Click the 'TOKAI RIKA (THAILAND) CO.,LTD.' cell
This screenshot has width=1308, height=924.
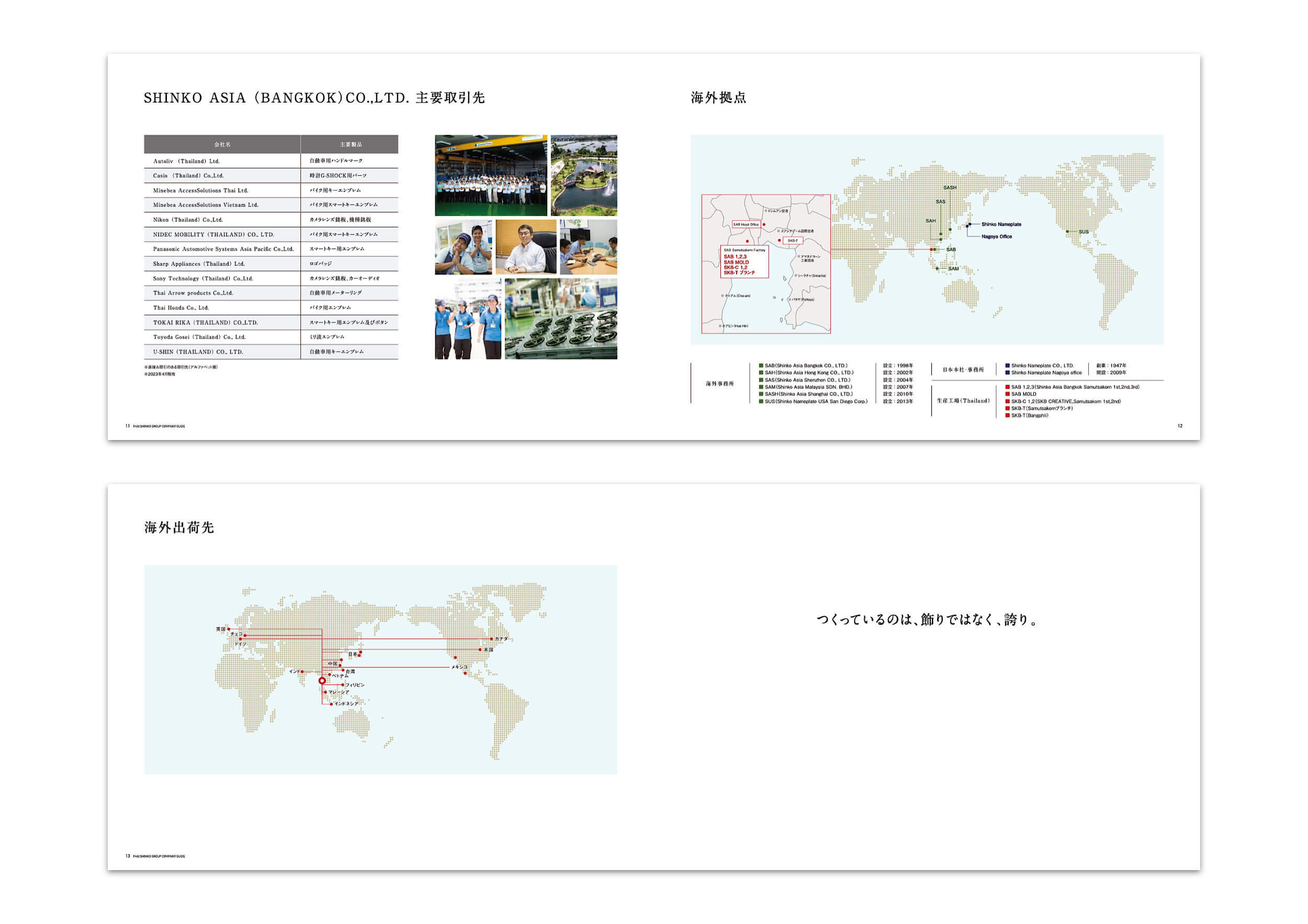[222, 323]
